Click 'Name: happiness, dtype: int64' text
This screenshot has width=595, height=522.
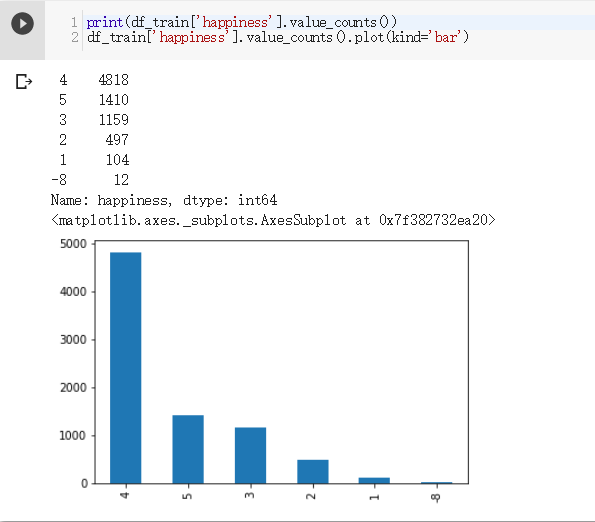[164, 200]
